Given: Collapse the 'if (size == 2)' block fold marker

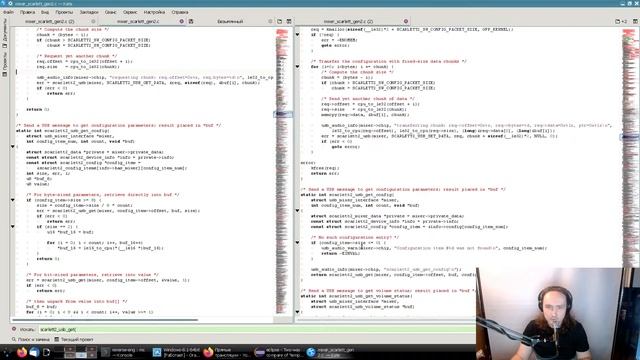Looking at the screenshot, I should 13,227.
